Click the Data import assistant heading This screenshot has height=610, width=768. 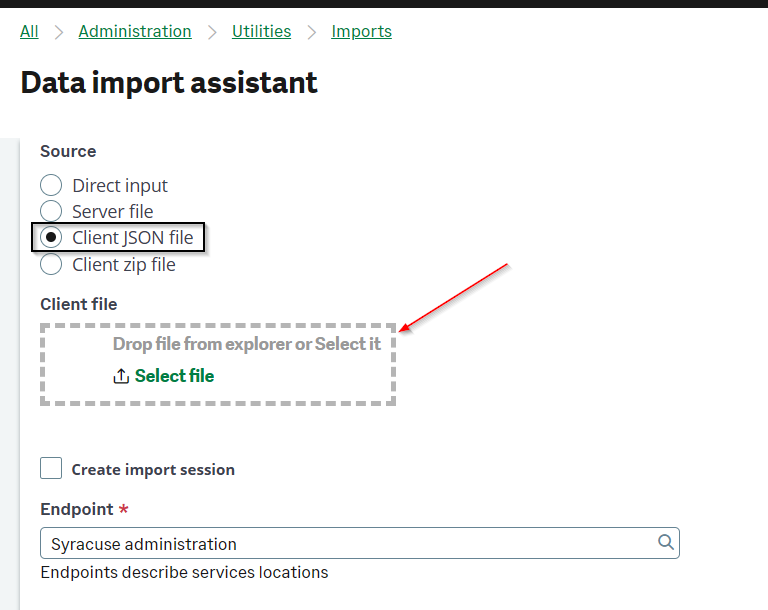tap(169, 82)
